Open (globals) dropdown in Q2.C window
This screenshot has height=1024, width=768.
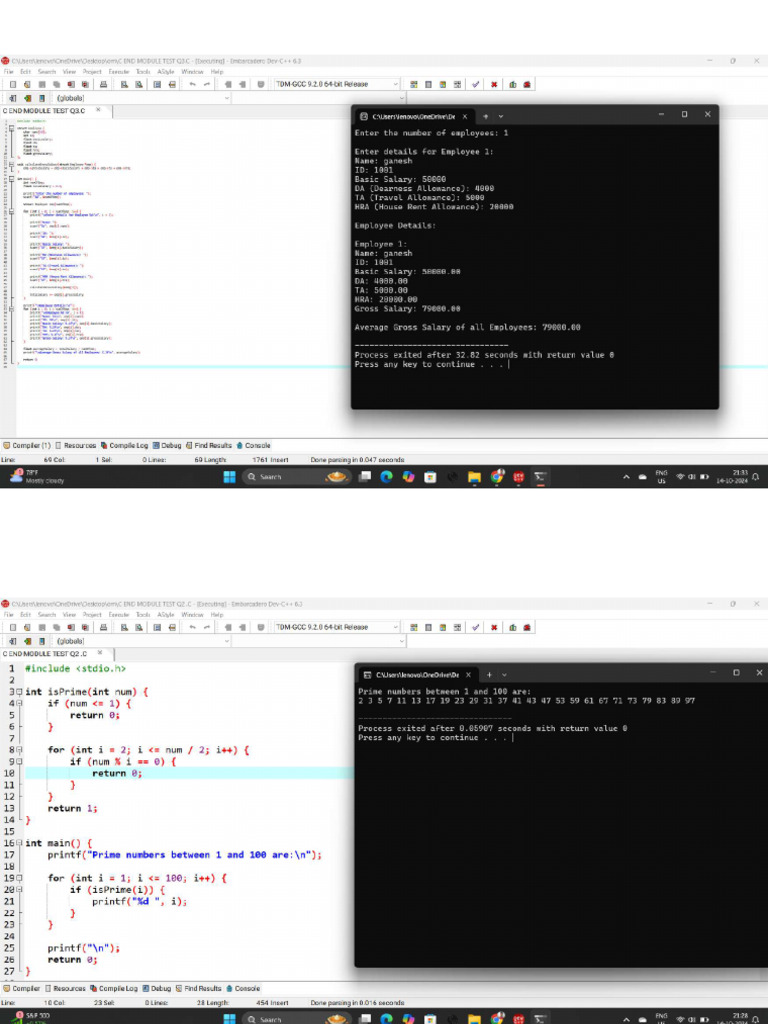coord(143,641)
